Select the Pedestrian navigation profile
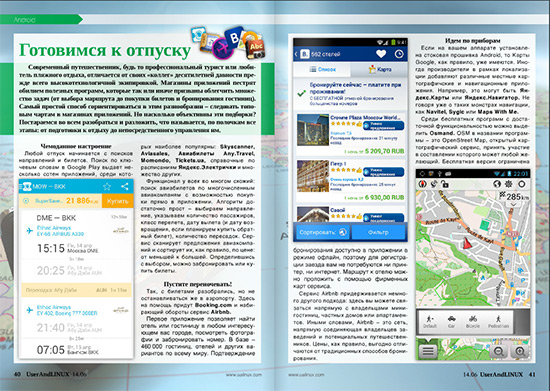 pyautogui.click(x=498, y=322)
